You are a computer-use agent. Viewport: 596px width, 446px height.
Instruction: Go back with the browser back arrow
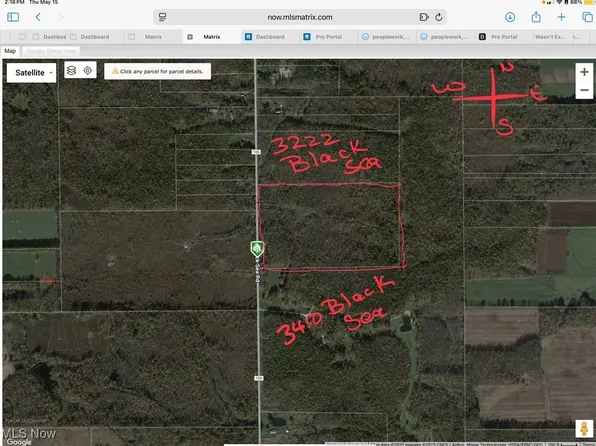point(38,17)
